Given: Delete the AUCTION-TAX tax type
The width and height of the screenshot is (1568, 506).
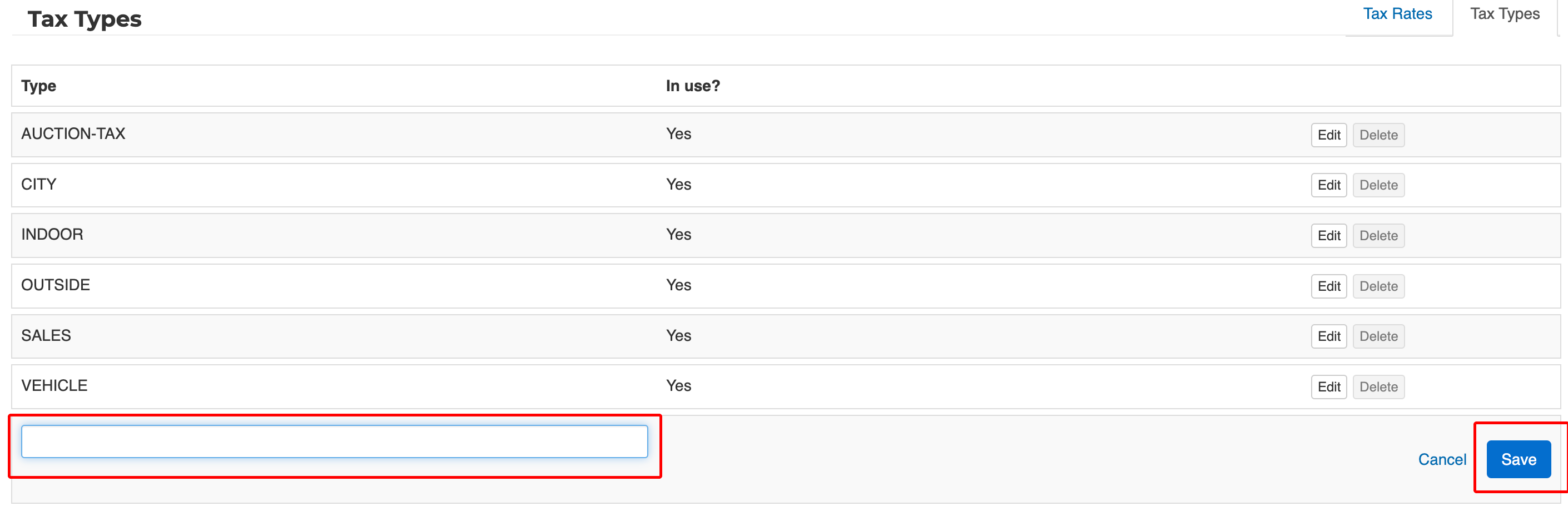Looking at the screenshot, I should click(x=1378, y=135).
